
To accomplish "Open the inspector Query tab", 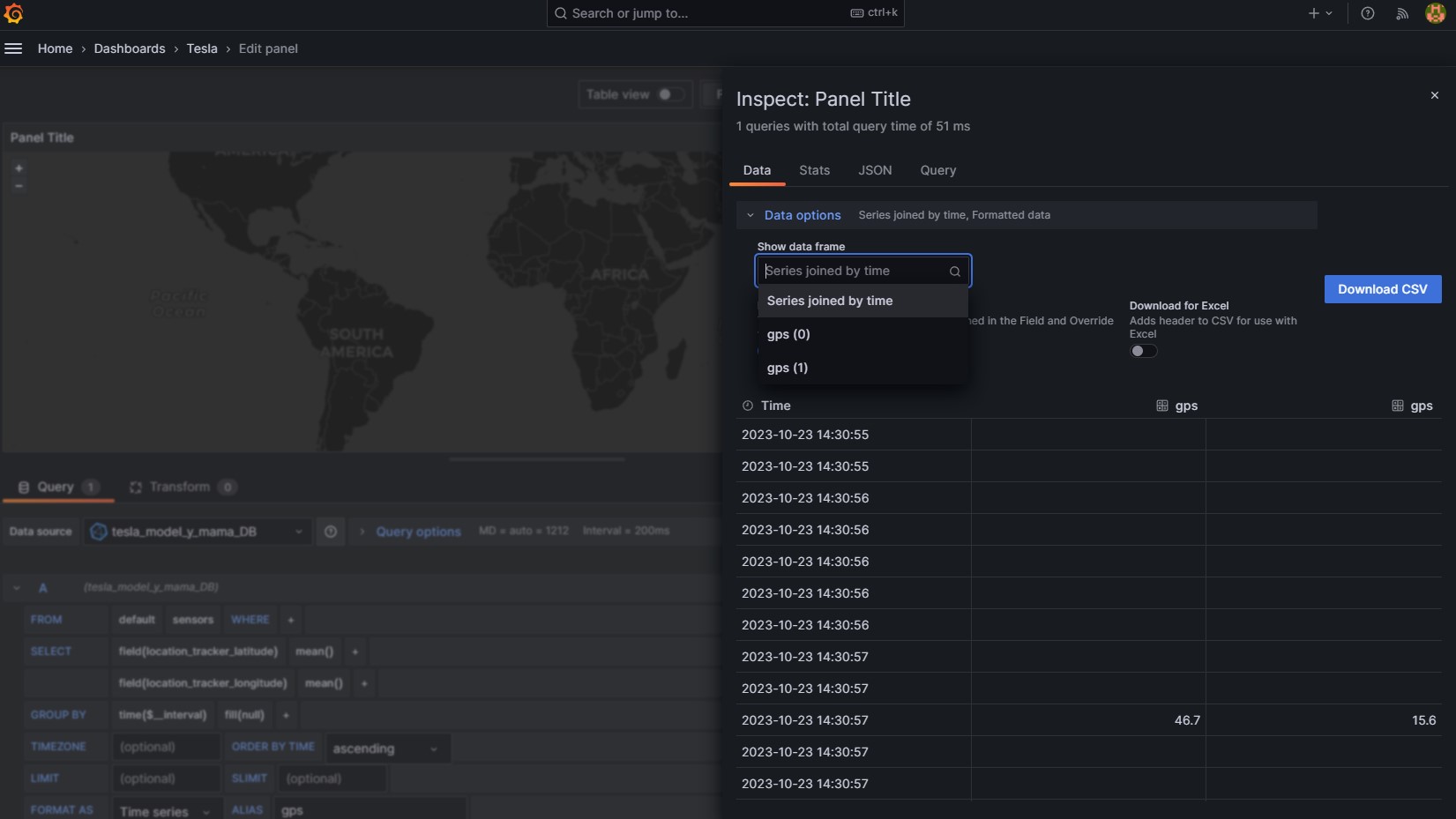I will 937,170.
